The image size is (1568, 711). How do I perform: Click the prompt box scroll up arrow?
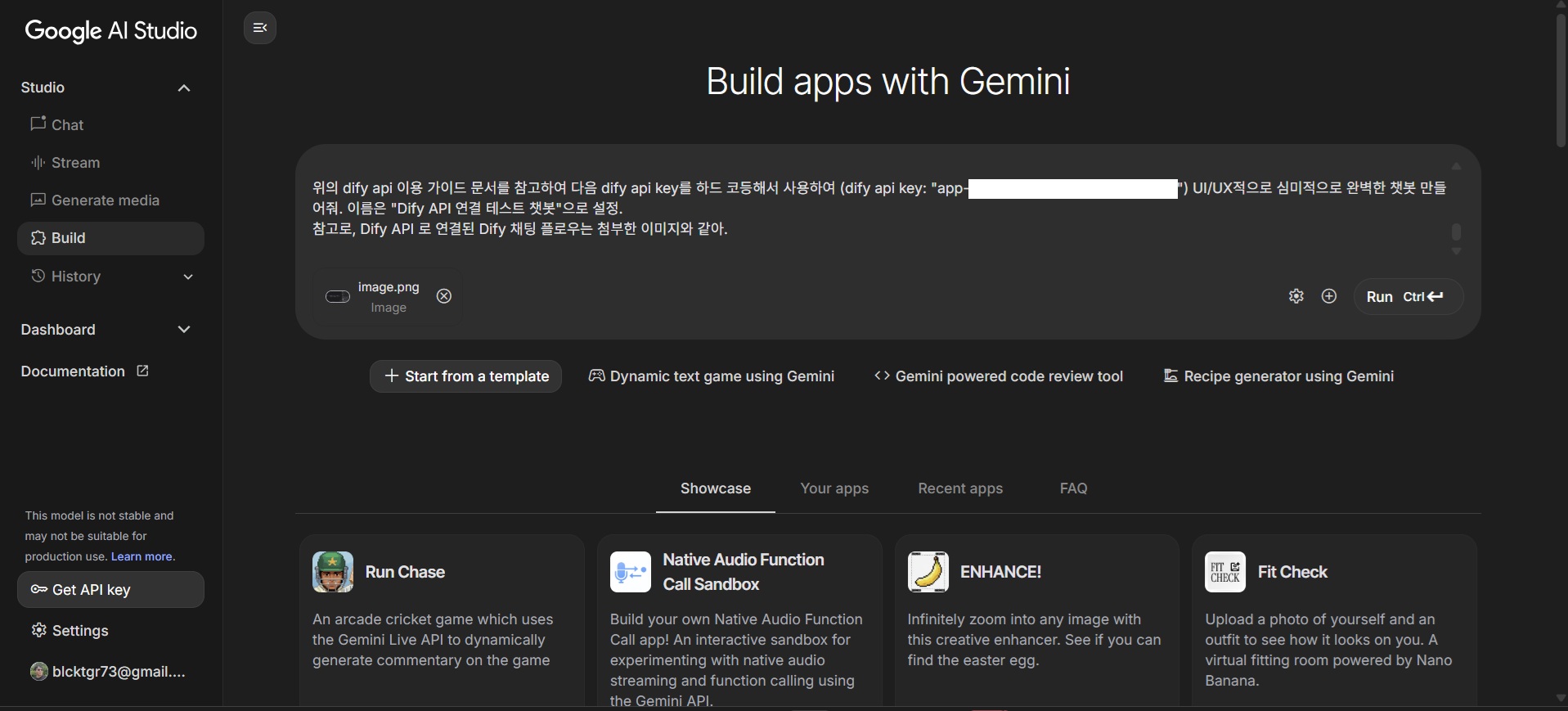point(1456,166)
